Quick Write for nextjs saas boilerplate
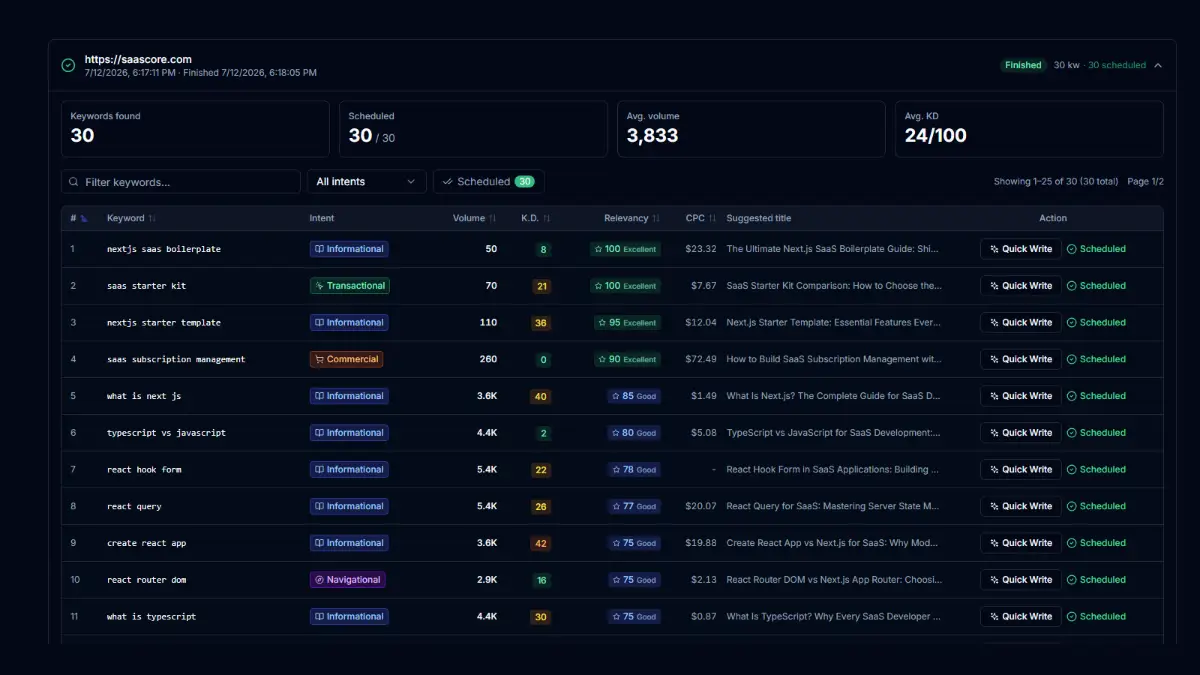This screenshot has height=675, width=1200. tap(1021, 249)
